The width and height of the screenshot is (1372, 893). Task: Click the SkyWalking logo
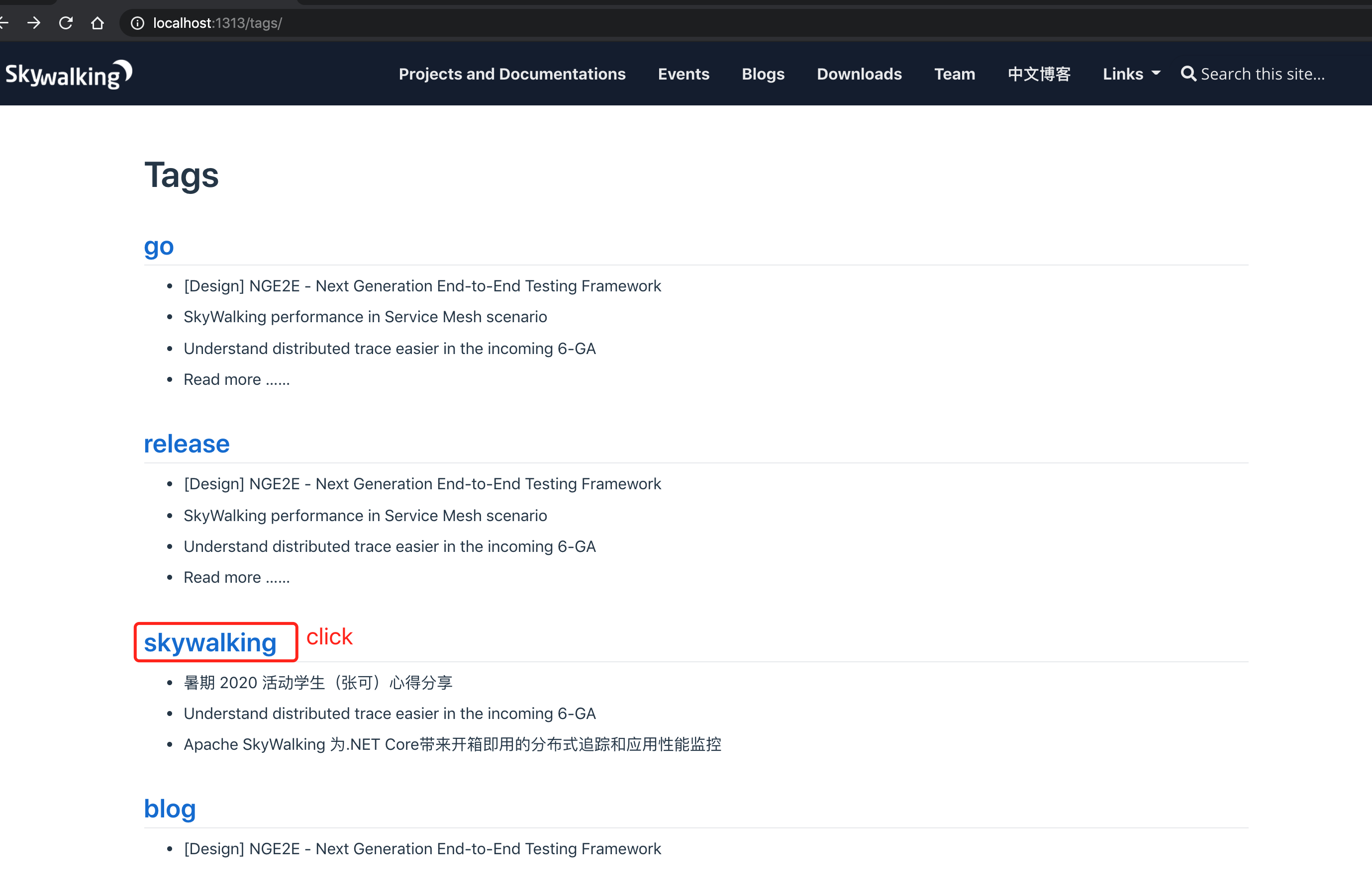69,74
